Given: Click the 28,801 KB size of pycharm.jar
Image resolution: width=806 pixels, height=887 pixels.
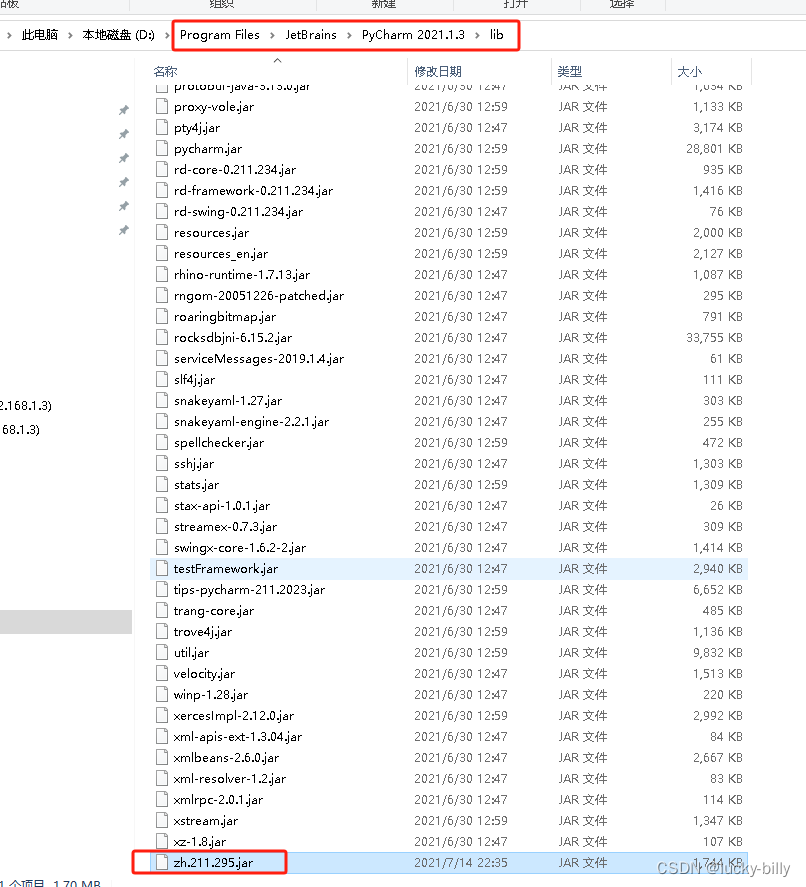Looking at the screenshot, I should (x=714, y=148).
